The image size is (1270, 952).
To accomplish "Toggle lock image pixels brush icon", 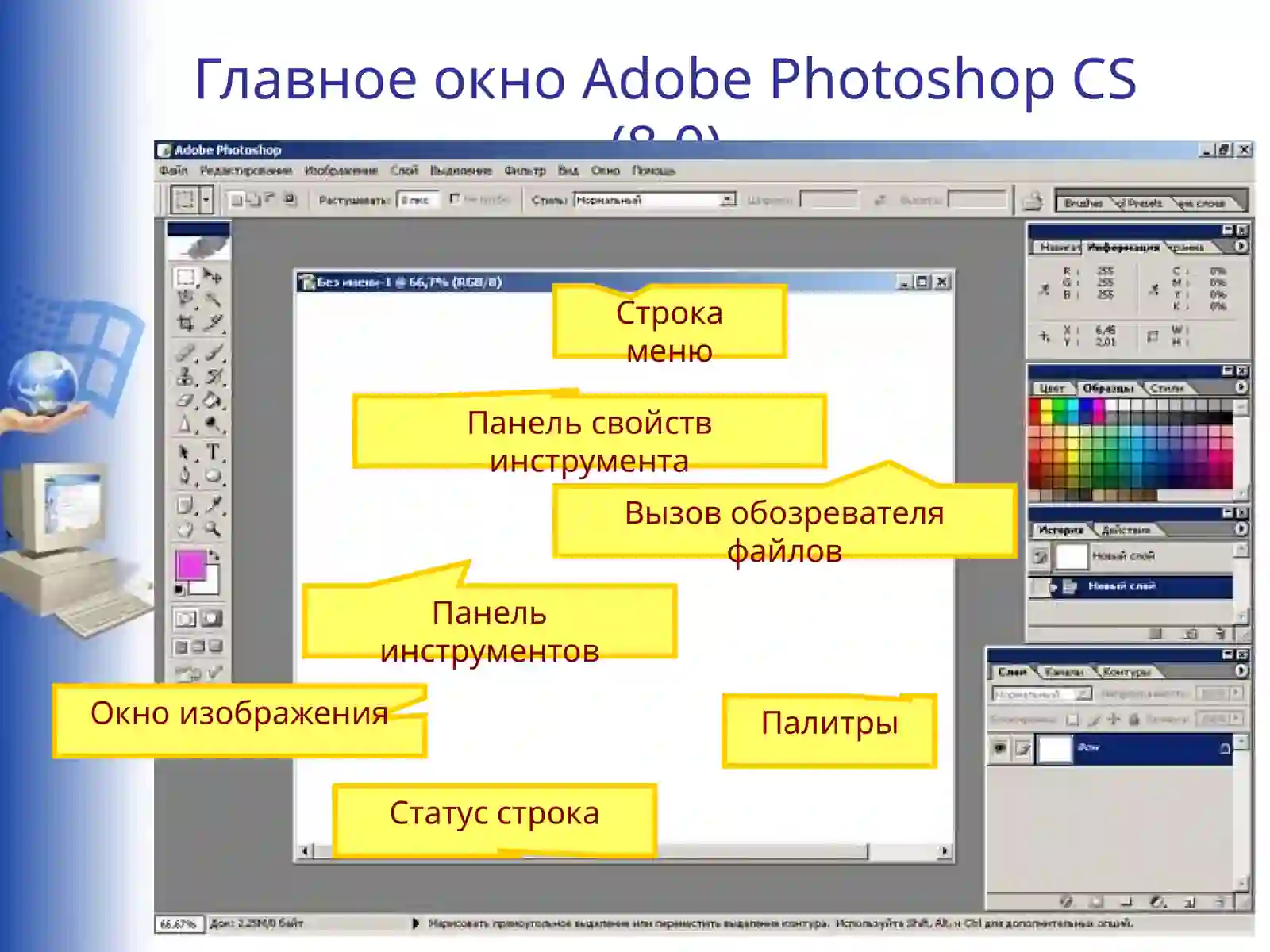I will click(x=1094, y=720).
